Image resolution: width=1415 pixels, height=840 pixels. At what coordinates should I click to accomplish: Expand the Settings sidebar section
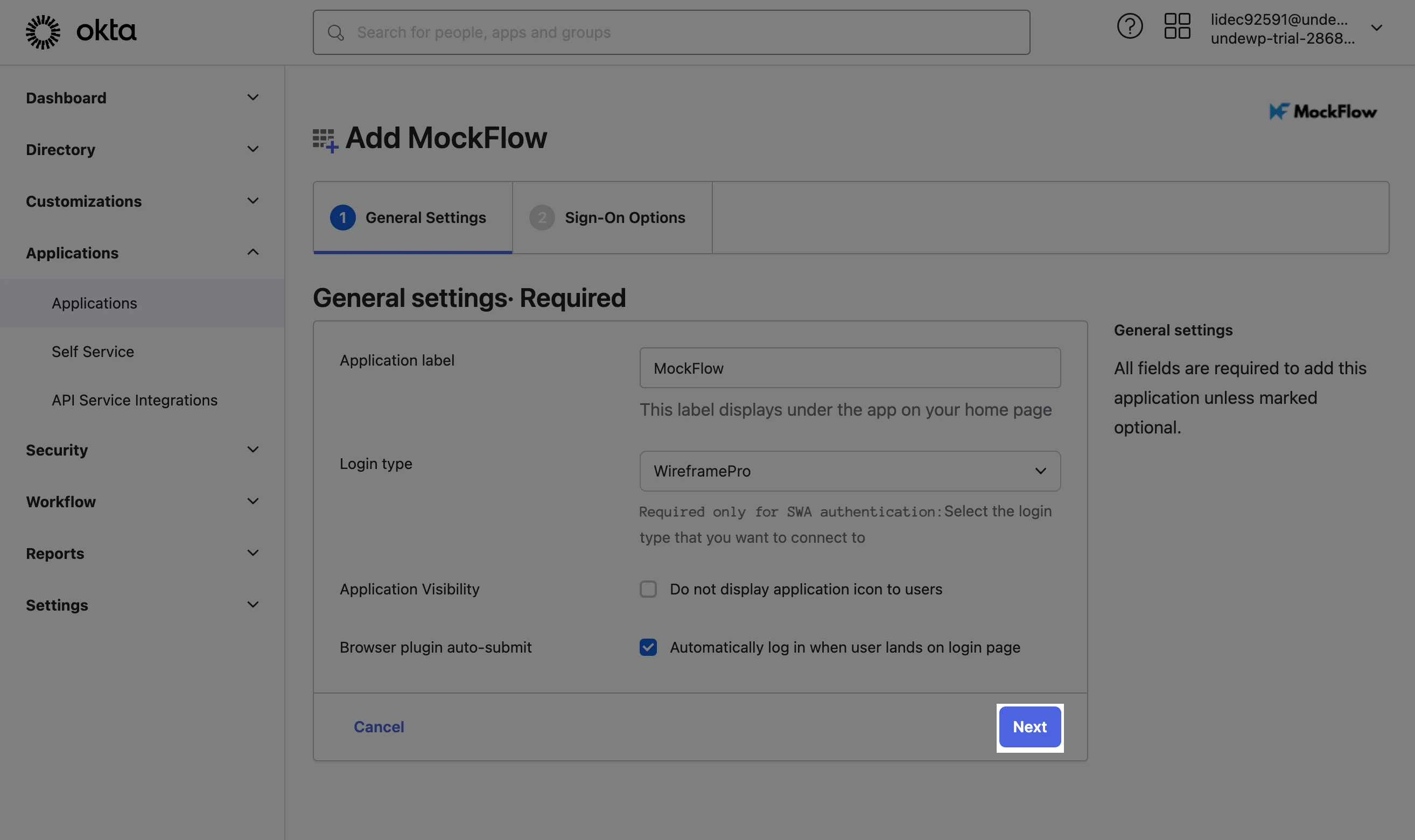pos(142,605)
